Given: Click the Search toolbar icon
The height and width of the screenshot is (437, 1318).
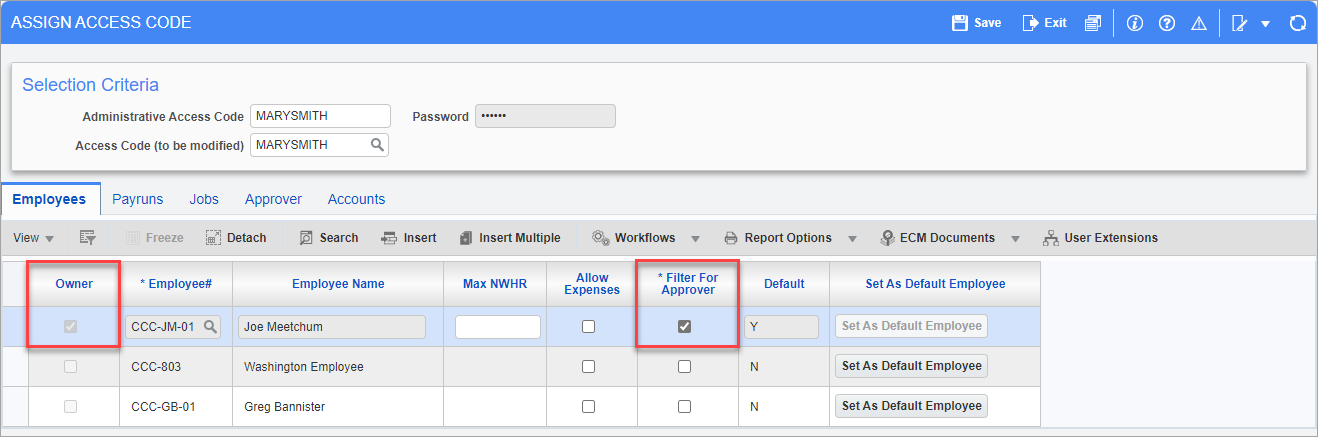Looking at the screenshot, I should pos(306,237).
